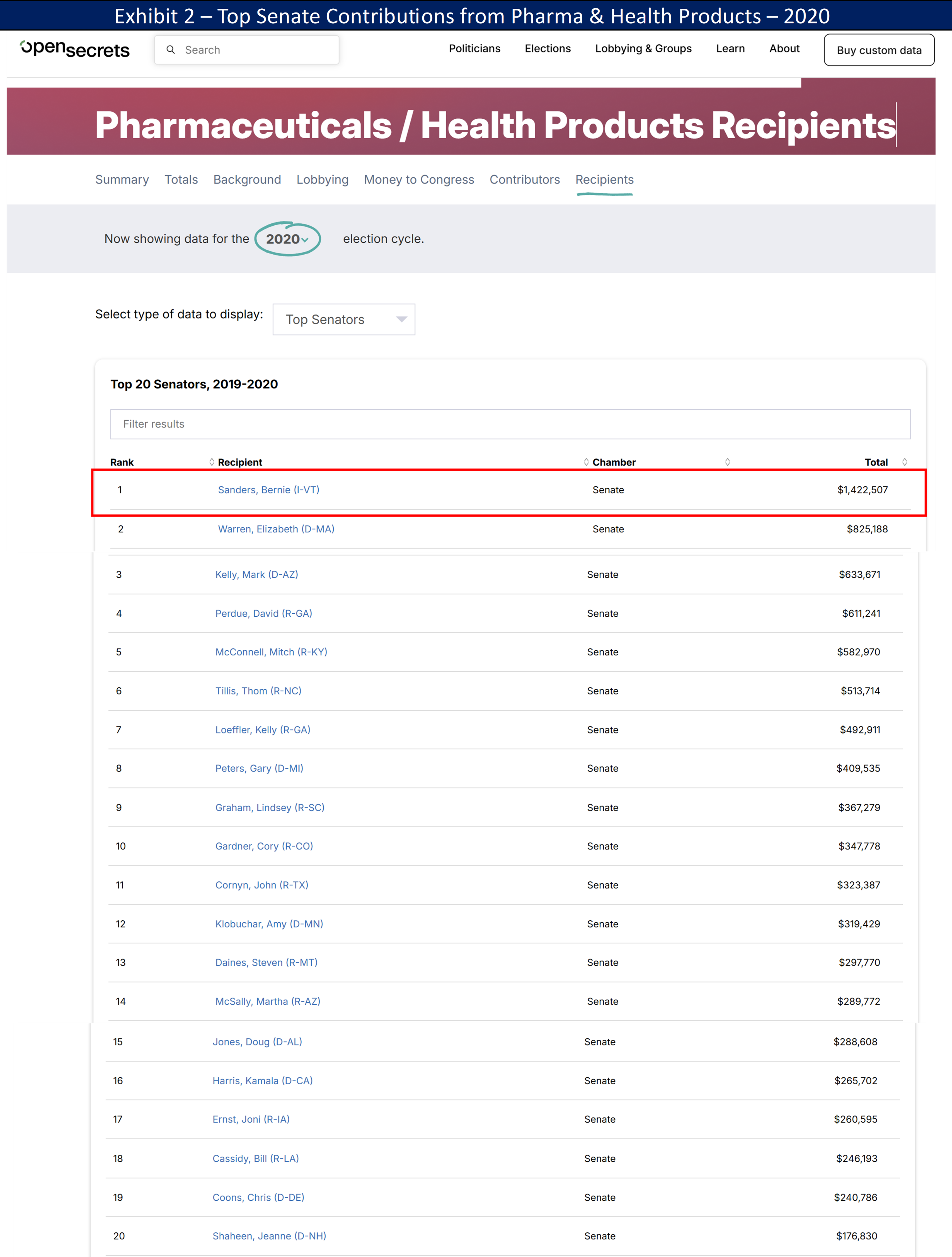Viewport: 952px width, 1257px height.
Task: Switch to Money to Congress tab
Action: (419, 180)
